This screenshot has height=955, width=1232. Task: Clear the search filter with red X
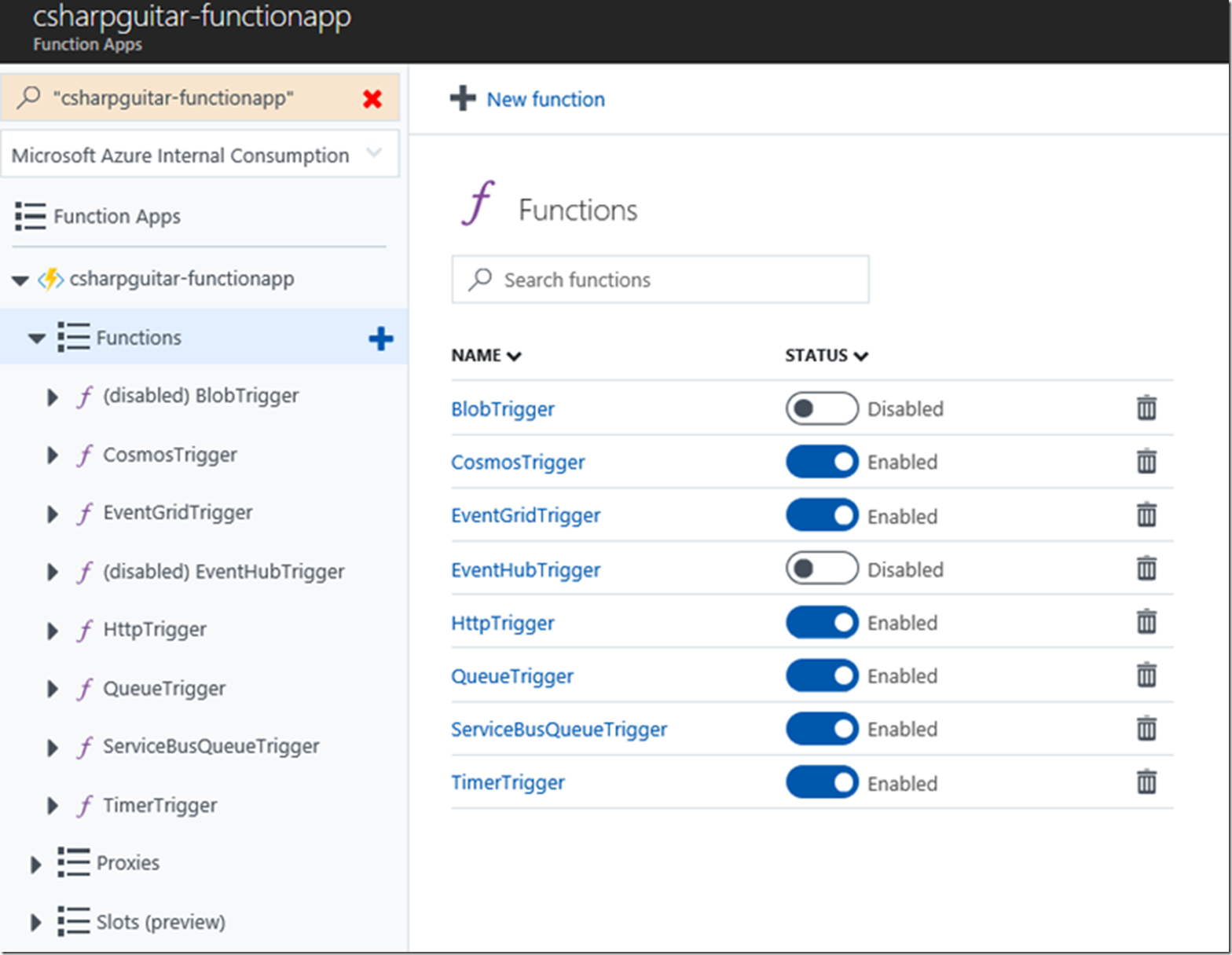click(372, 98)
